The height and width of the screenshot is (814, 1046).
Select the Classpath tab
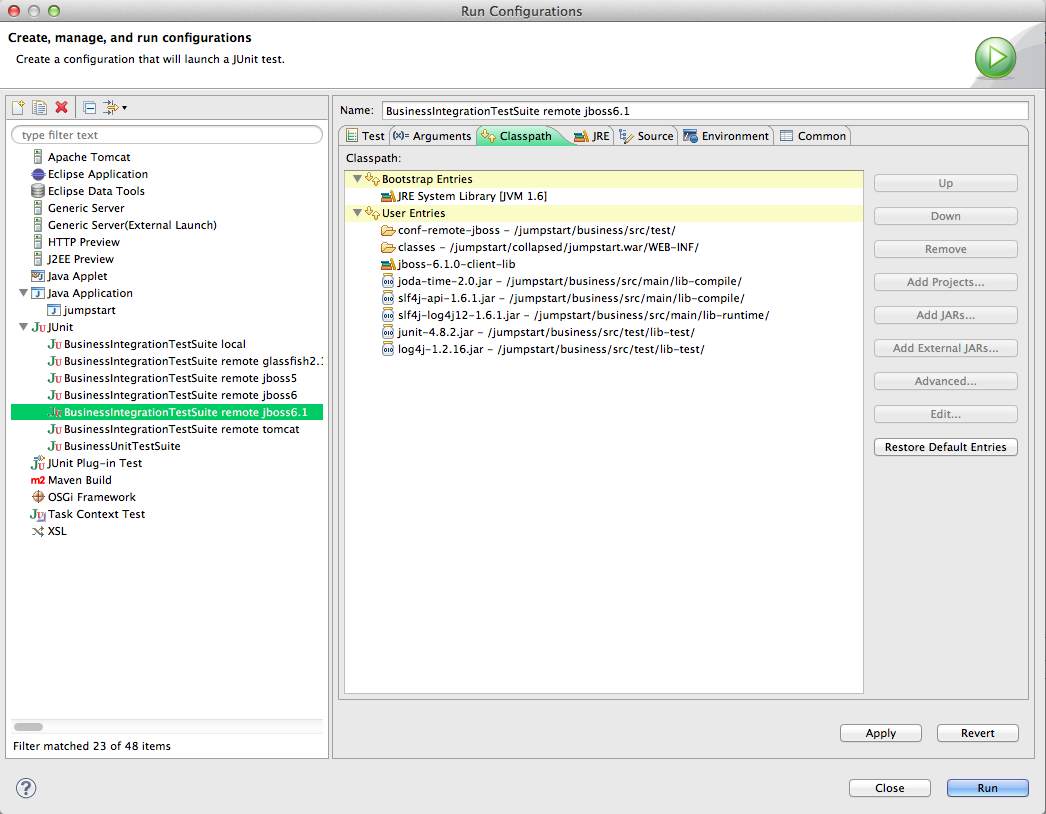point(518,136)
